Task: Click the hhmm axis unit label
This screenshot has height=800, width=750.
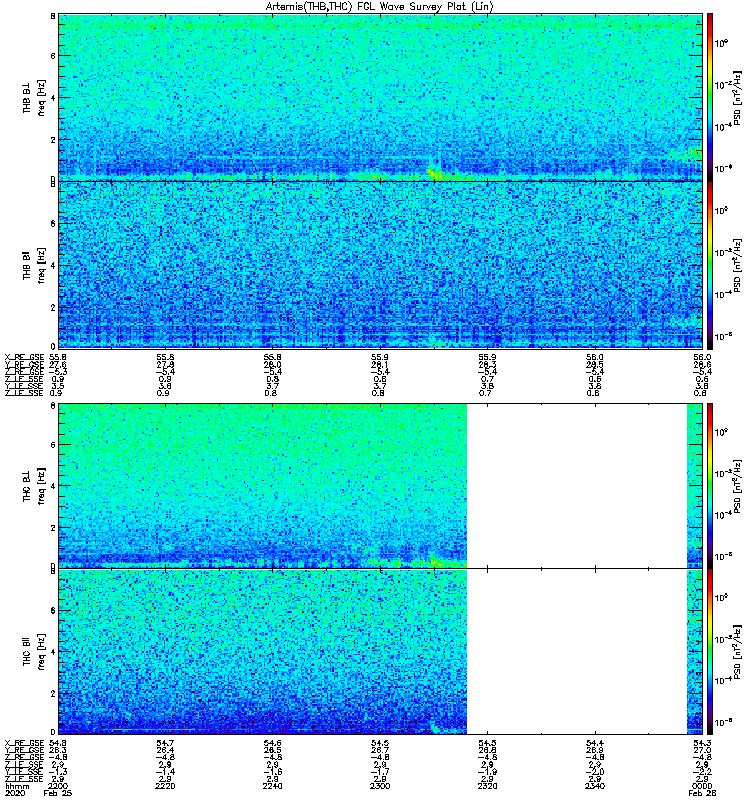Action: point(17,786)
